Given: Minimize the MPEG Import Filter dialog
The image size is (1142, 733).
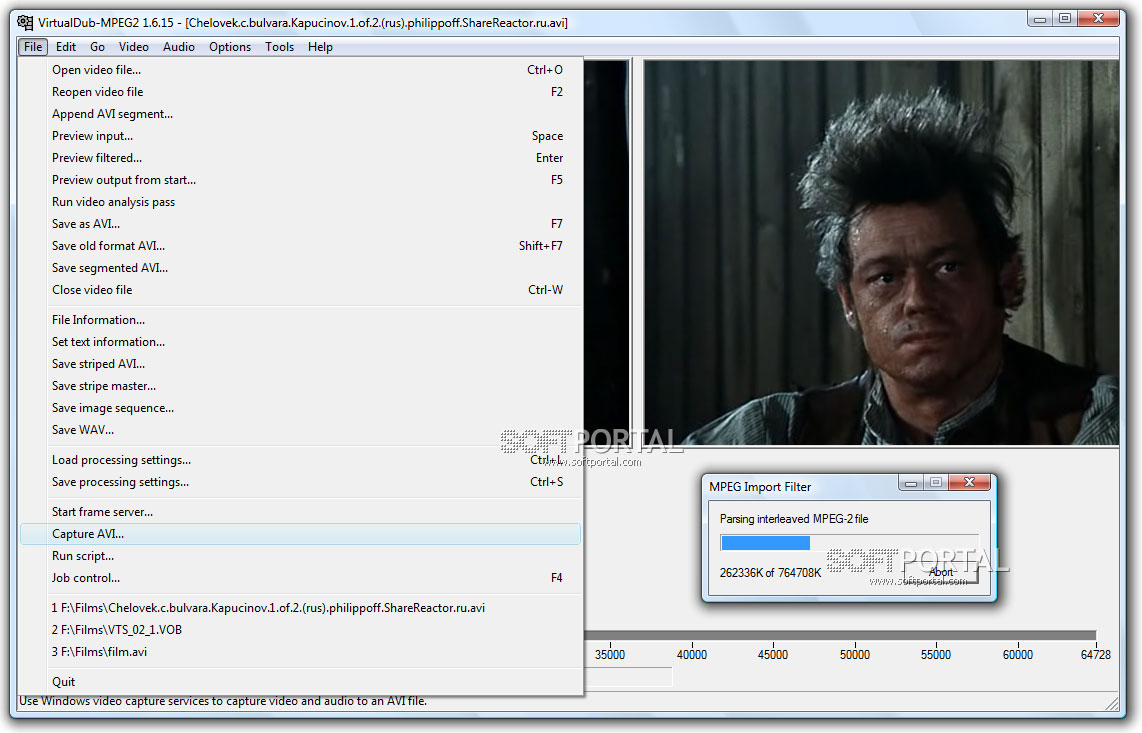Looking at the screenshot, I should tap(910, 482).
